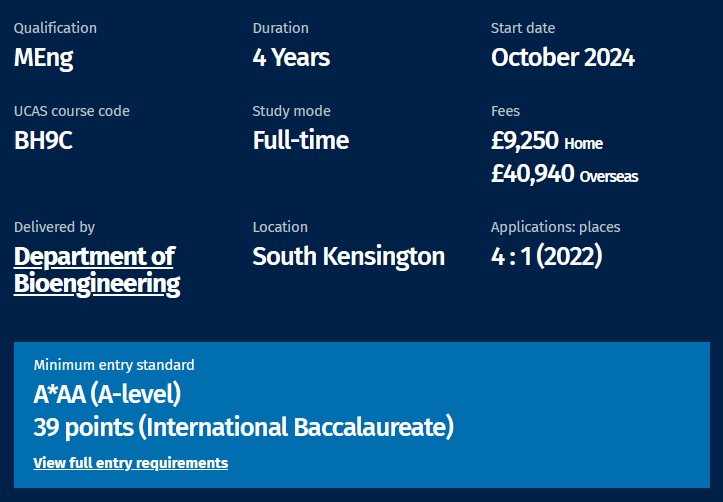Image resolution: width=723 pixels, height=502 pixels.
Task: Click the Minimum entry standard label
Action: (x=114, y=365)
